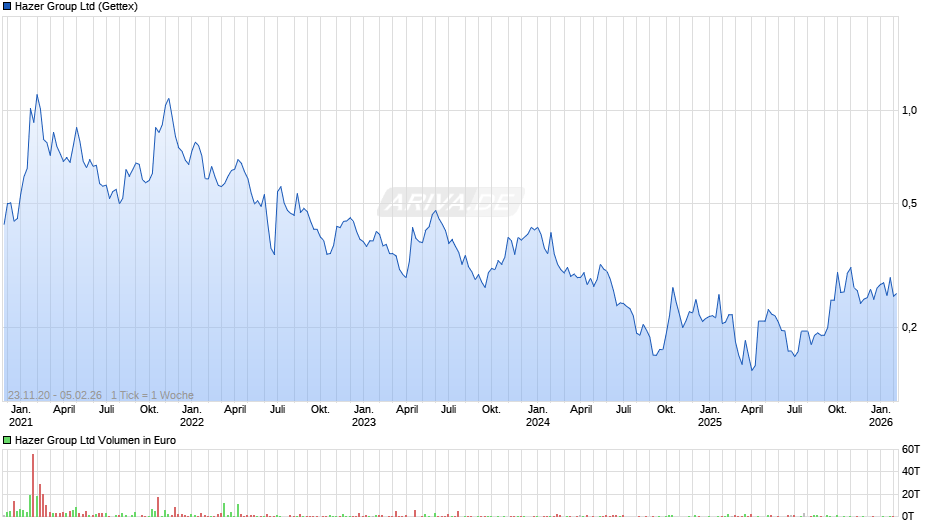Click the 'Hazer Group Ltd Volumen in Euro' label
The width and height of the screenshot is (940, 526).
click(95, 440)
